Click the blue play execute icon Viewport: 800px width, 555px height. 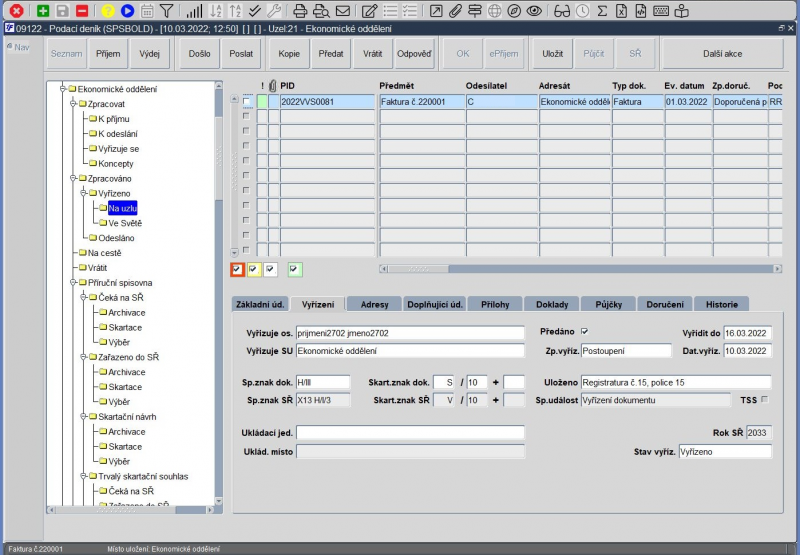point(127,10)
